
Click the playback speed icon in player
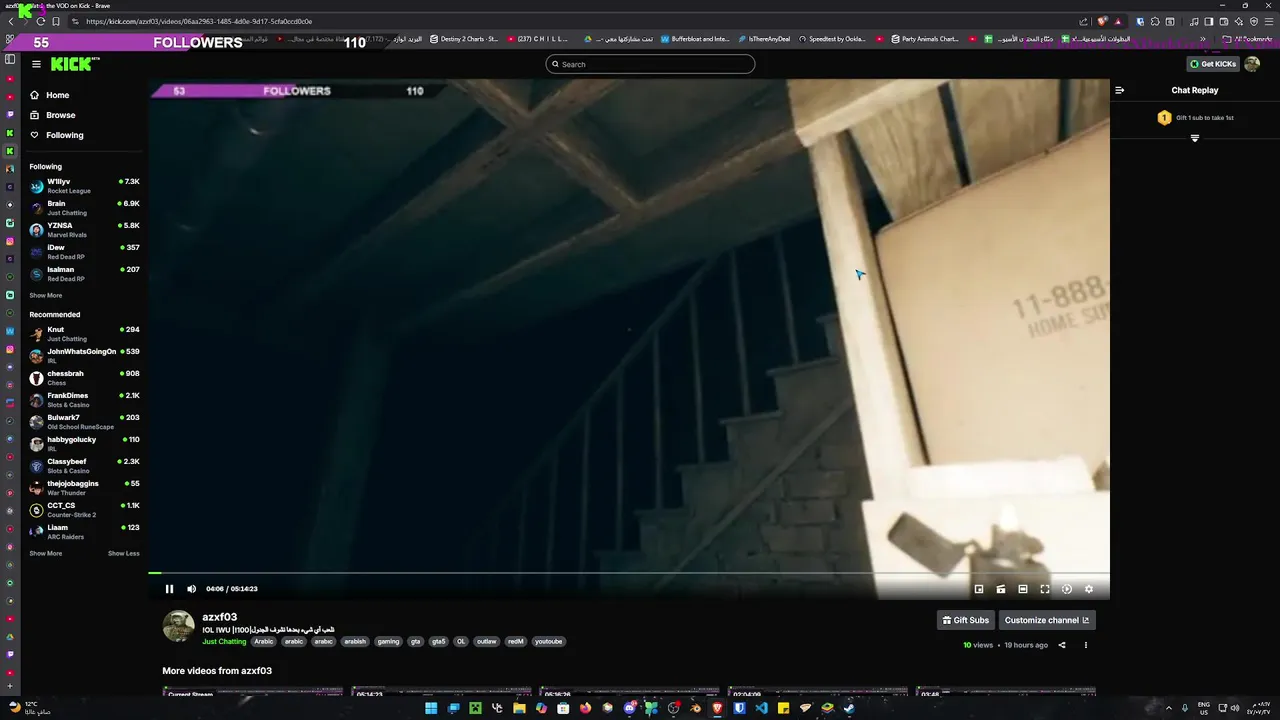[1067, 589]
